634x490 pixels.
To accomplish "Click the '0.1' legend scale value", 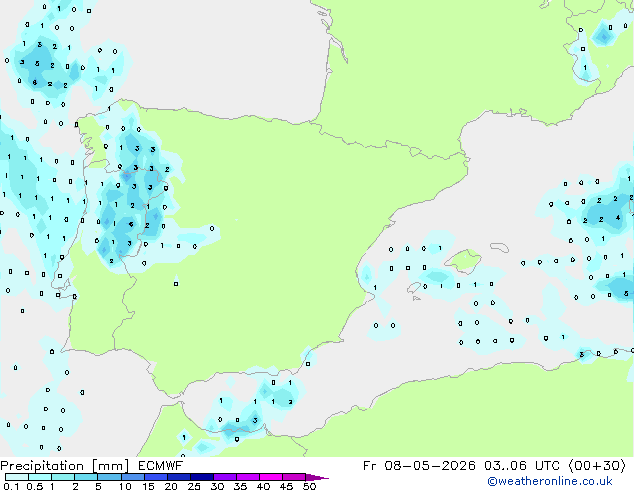I will point(11,486).
